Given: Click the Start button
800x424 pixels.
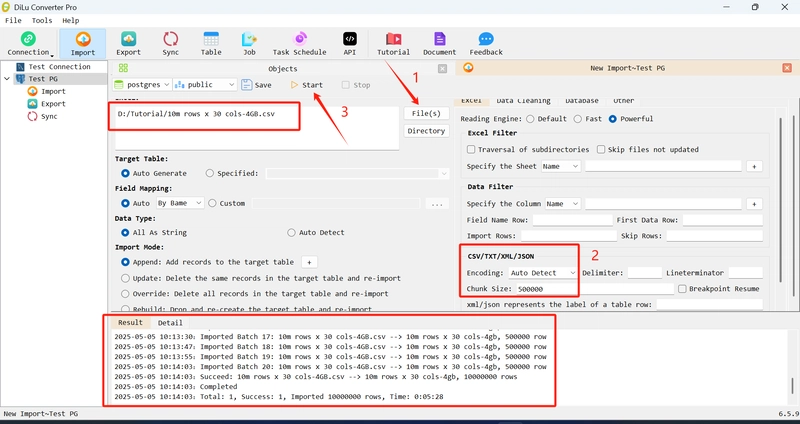Looking at the screenshot, I should click(x=307, y=85).
